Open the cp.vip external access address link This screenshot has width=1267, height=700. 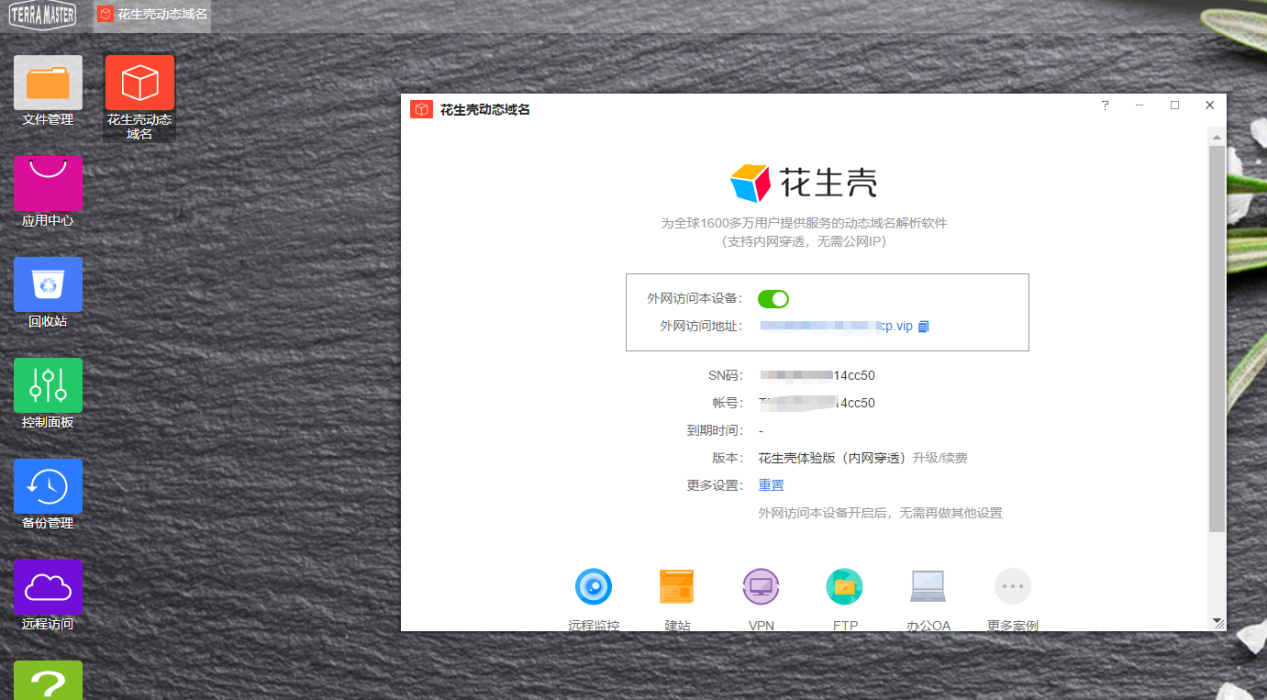point(836,327)
